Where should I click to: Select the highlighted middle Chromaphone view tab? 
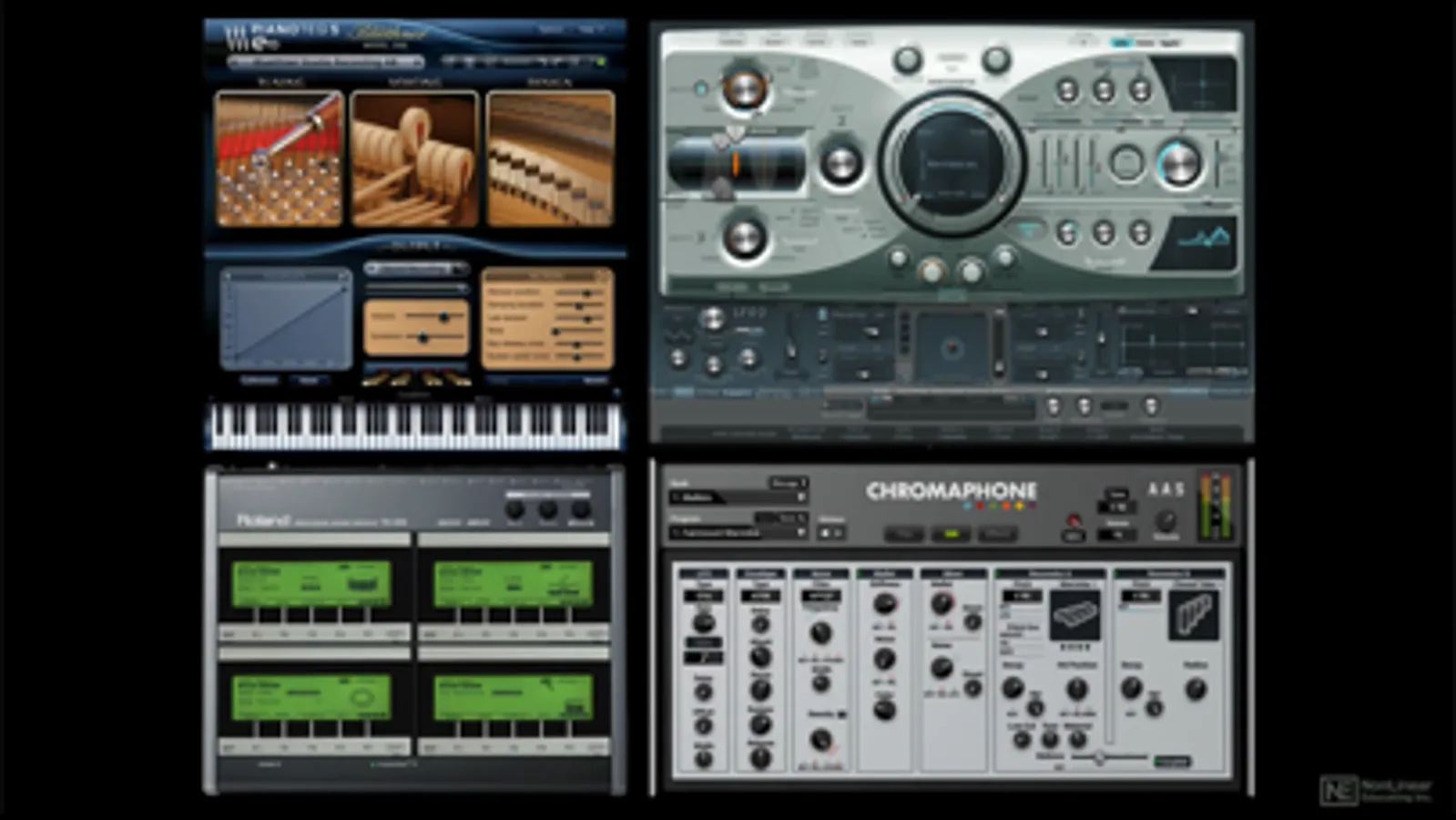pyautogui.click(x=951, y=534)
